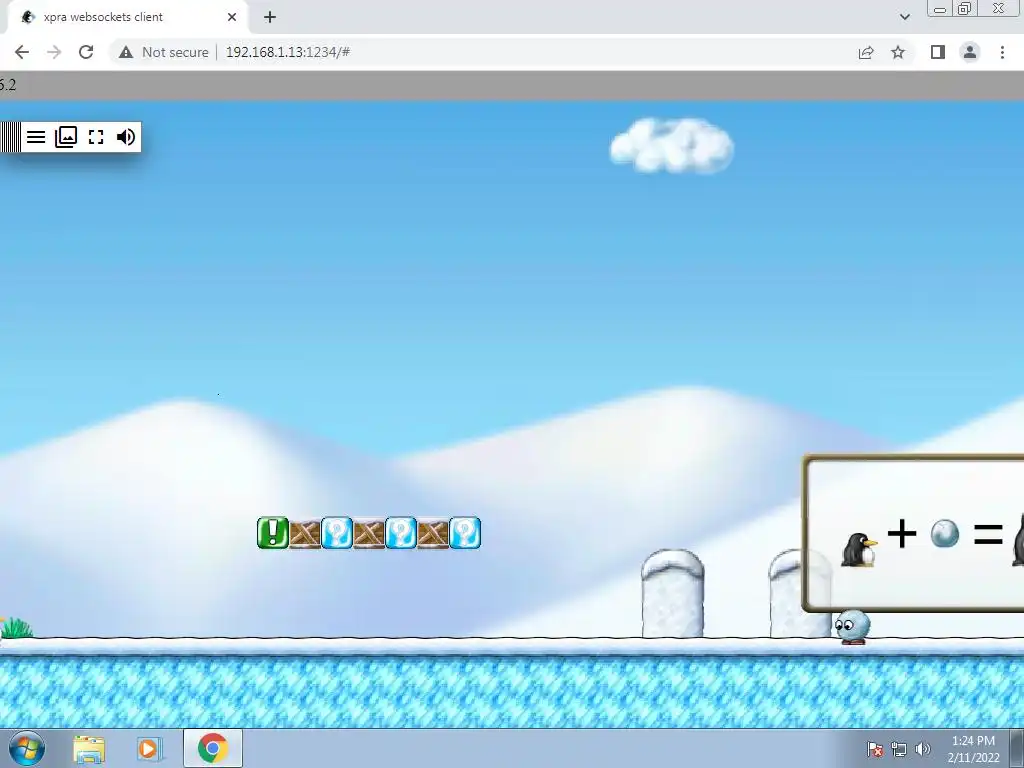Focus the address bar showing 192.168.1.13:1234
Viewport: 1024px width, 768px height.
coord(288,52)
